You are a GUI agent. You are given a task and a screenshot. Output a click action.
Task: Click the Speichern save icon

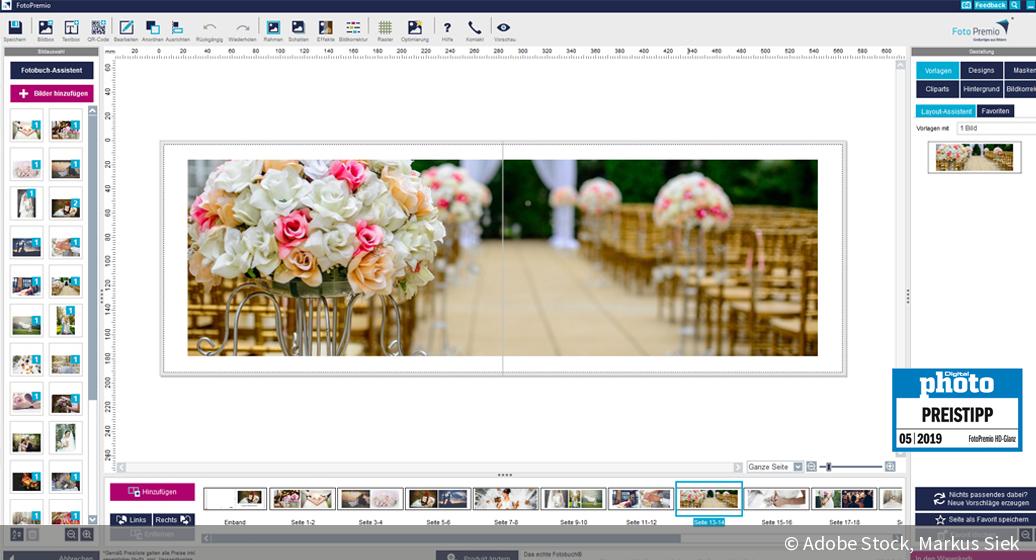14,28
